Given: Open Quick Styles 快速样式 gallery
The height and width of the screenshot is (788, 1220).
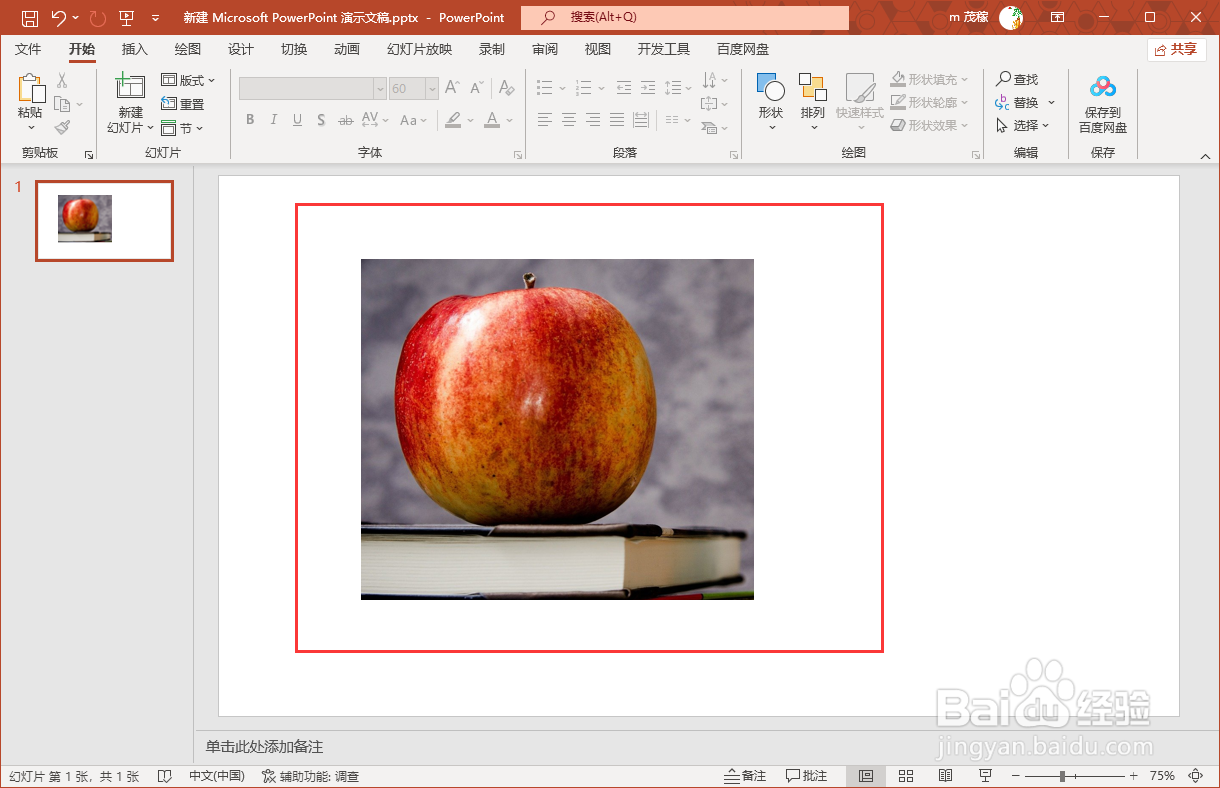Looking at the screenshot, I should tap(860, 103).
